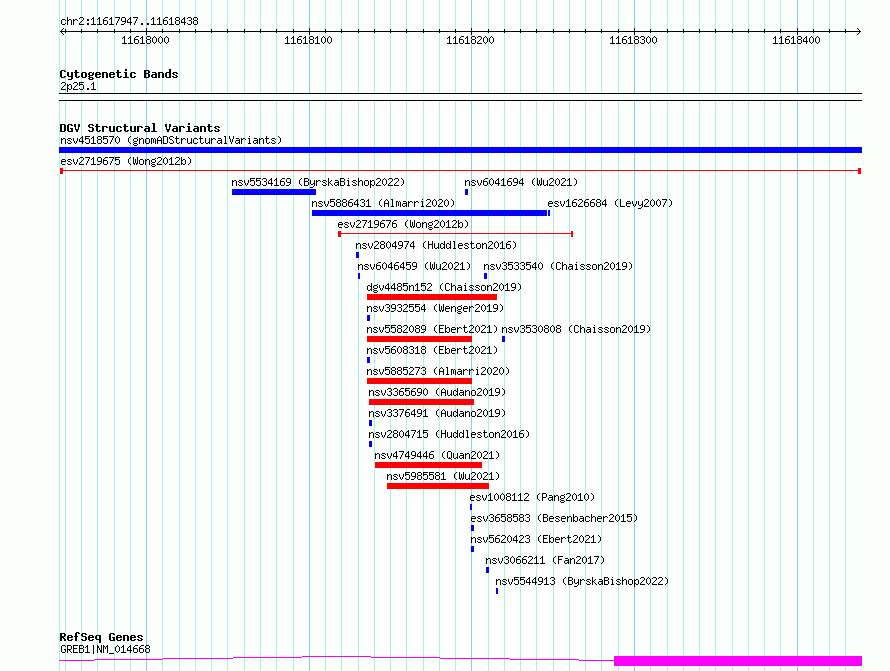Click nsv5885273 (Almarri2020) label
The height and width of the screenshot is (671, 890).
click(438, 371)
